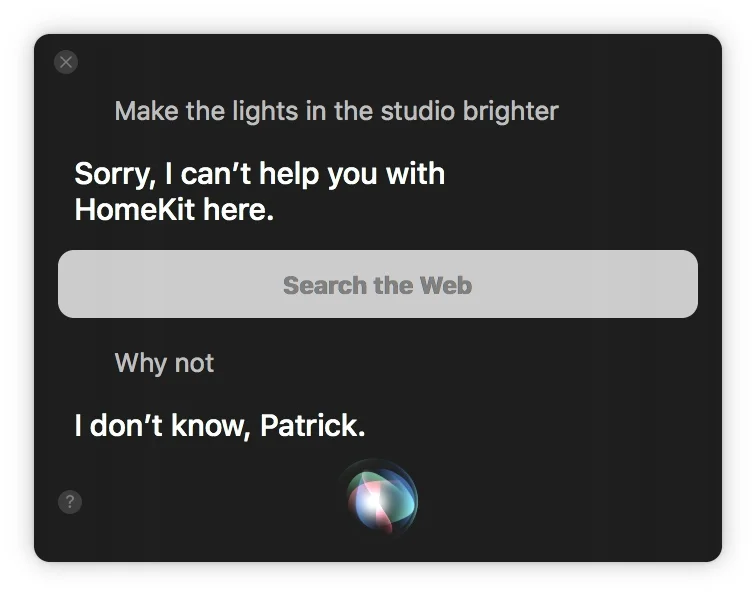Click the name Patrick in Siri's reply
Viewport: 756px width, 596px height.
click(x=312, y=425)
